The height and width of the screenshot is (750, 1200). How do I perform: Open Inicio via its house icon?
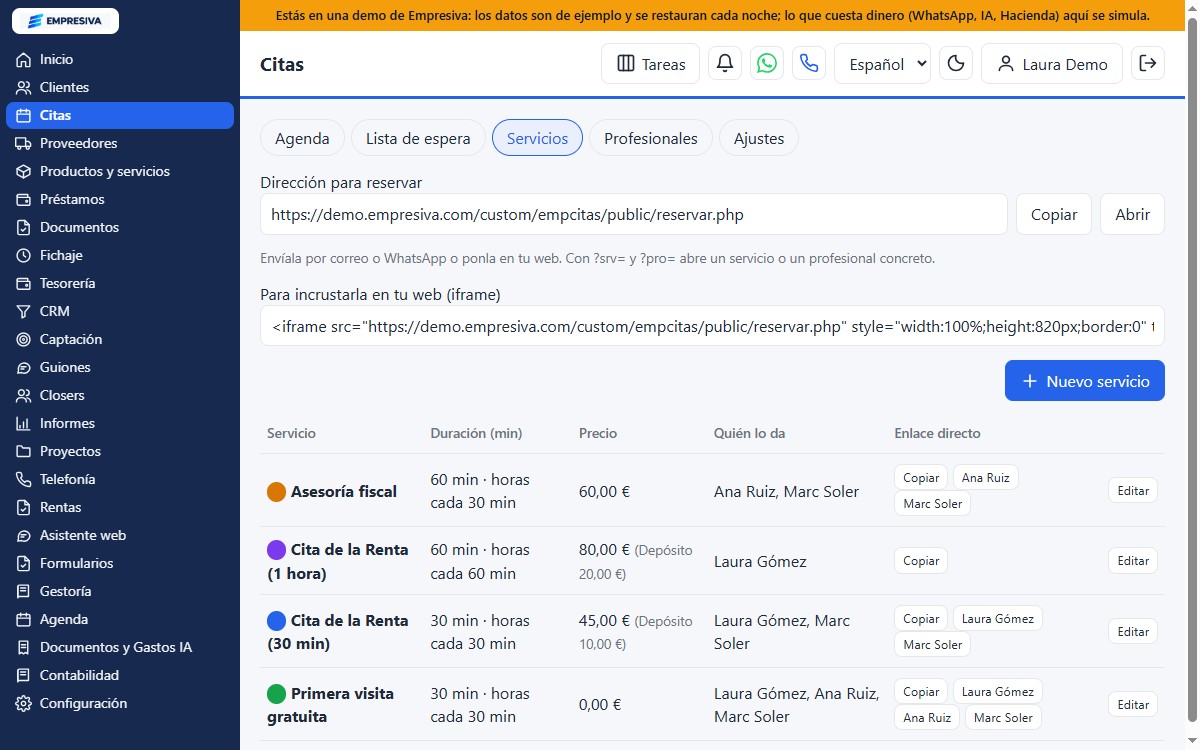pos(24,60)
